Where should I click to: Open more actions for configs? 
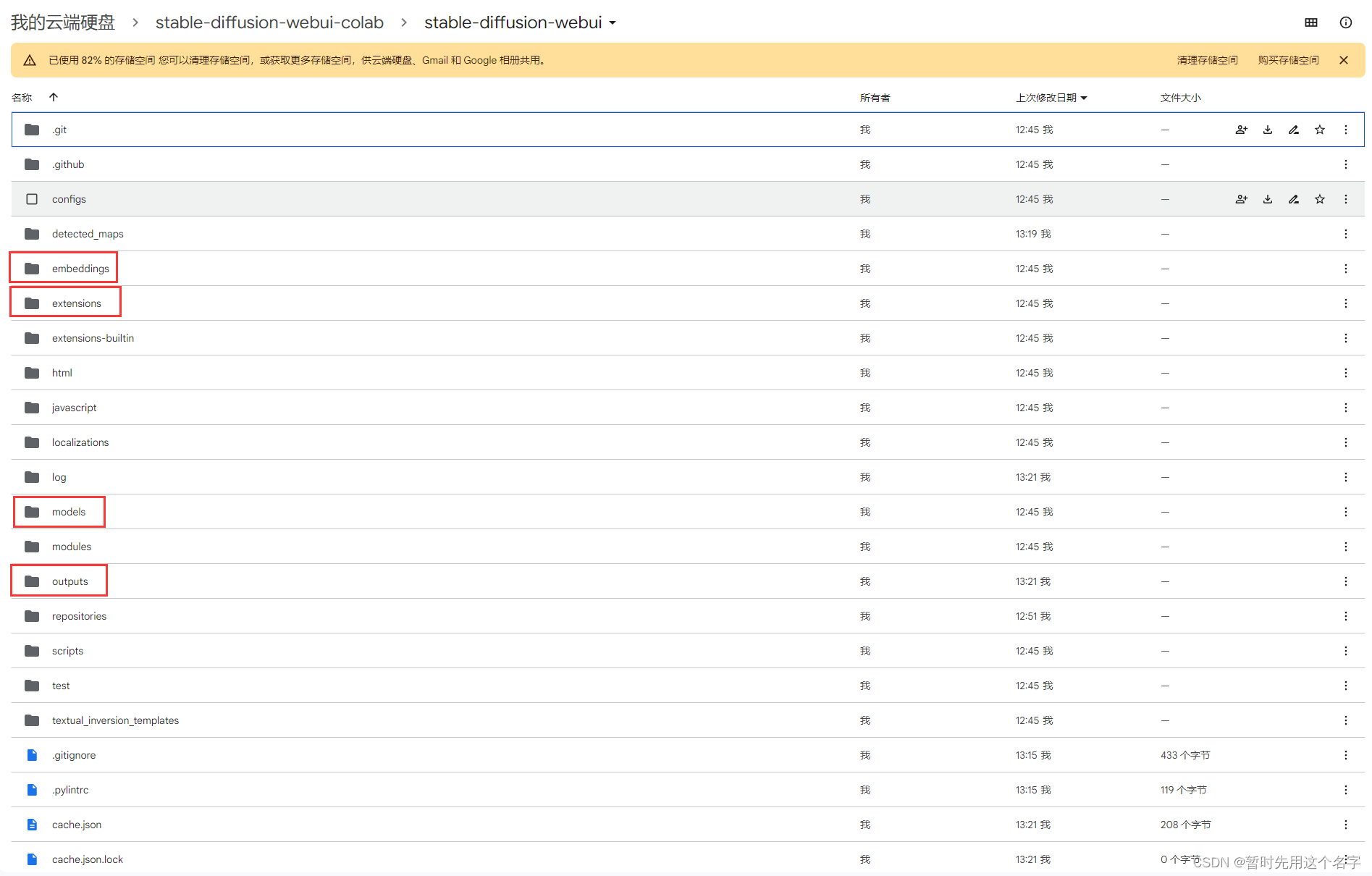click(x=1345, y=199)
